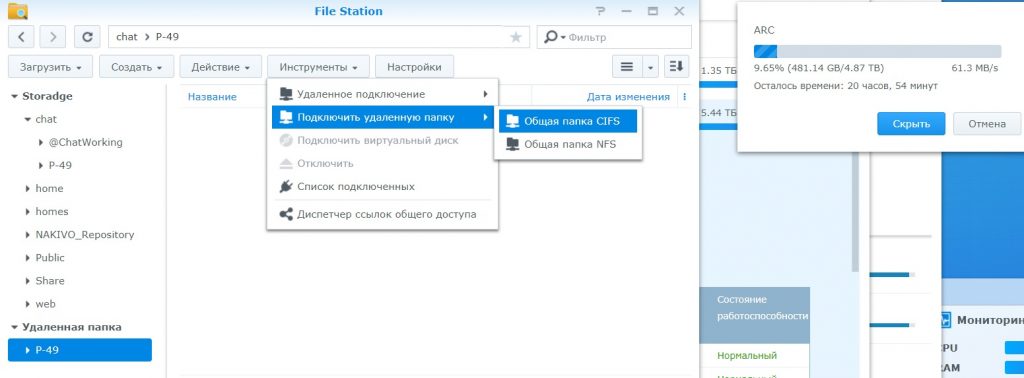Select P-49 folder under chat
This screenshot has height=378, width=1024.
click(x=60, y=166)
